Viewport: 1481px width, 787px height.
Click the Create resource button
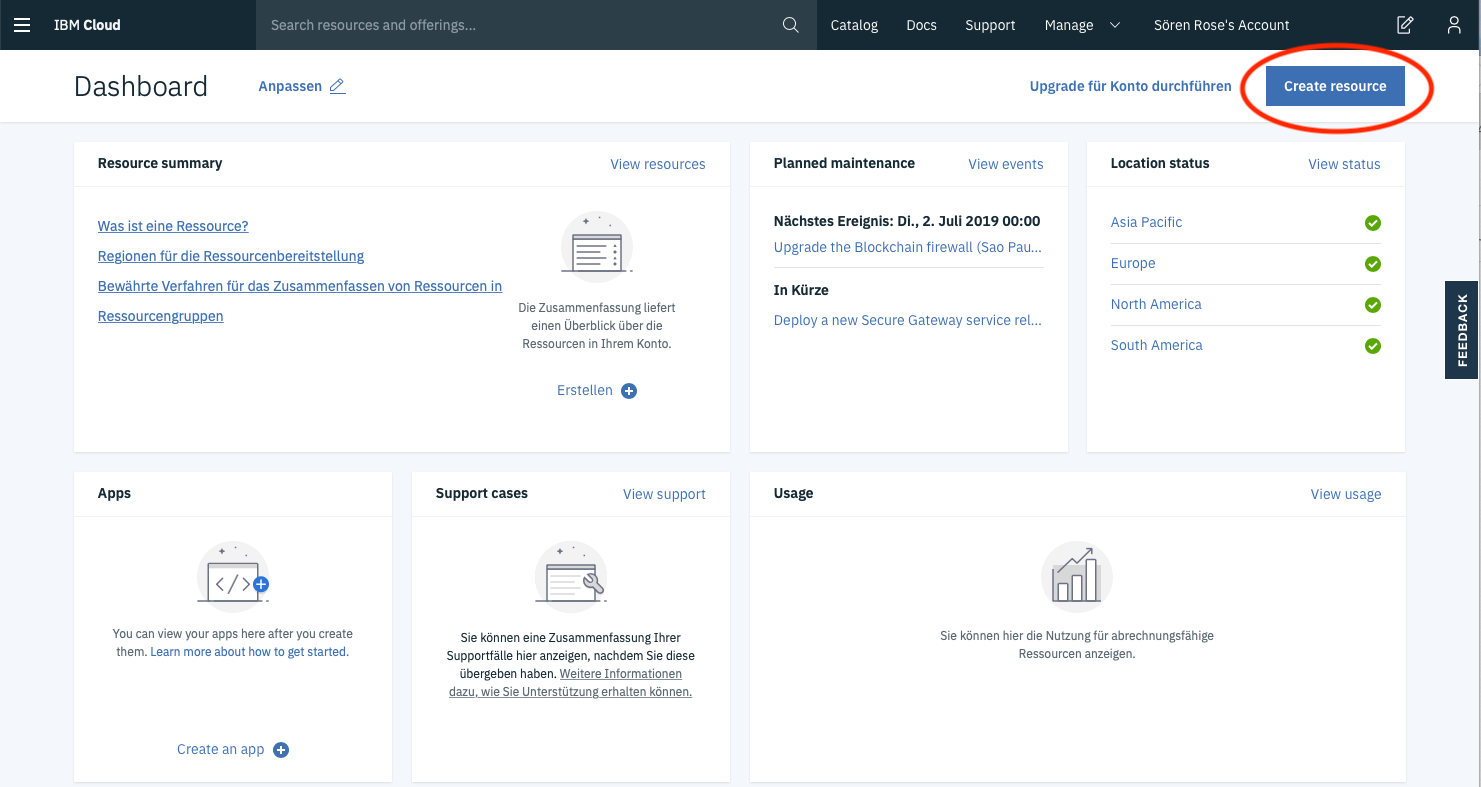click(1335, 86)
